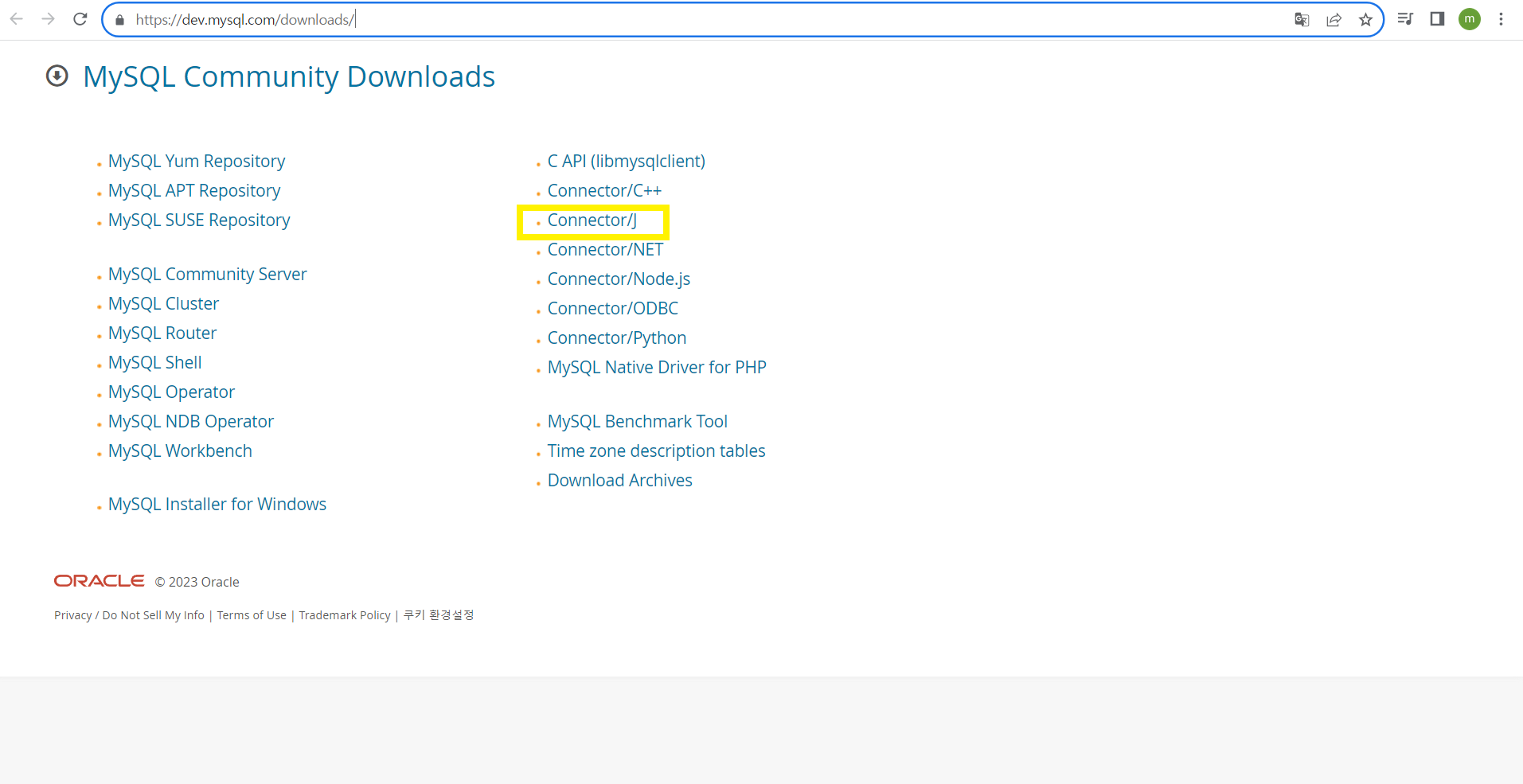Open the green profile avatar
The image size is (1523, 784).
(1470, 19)
